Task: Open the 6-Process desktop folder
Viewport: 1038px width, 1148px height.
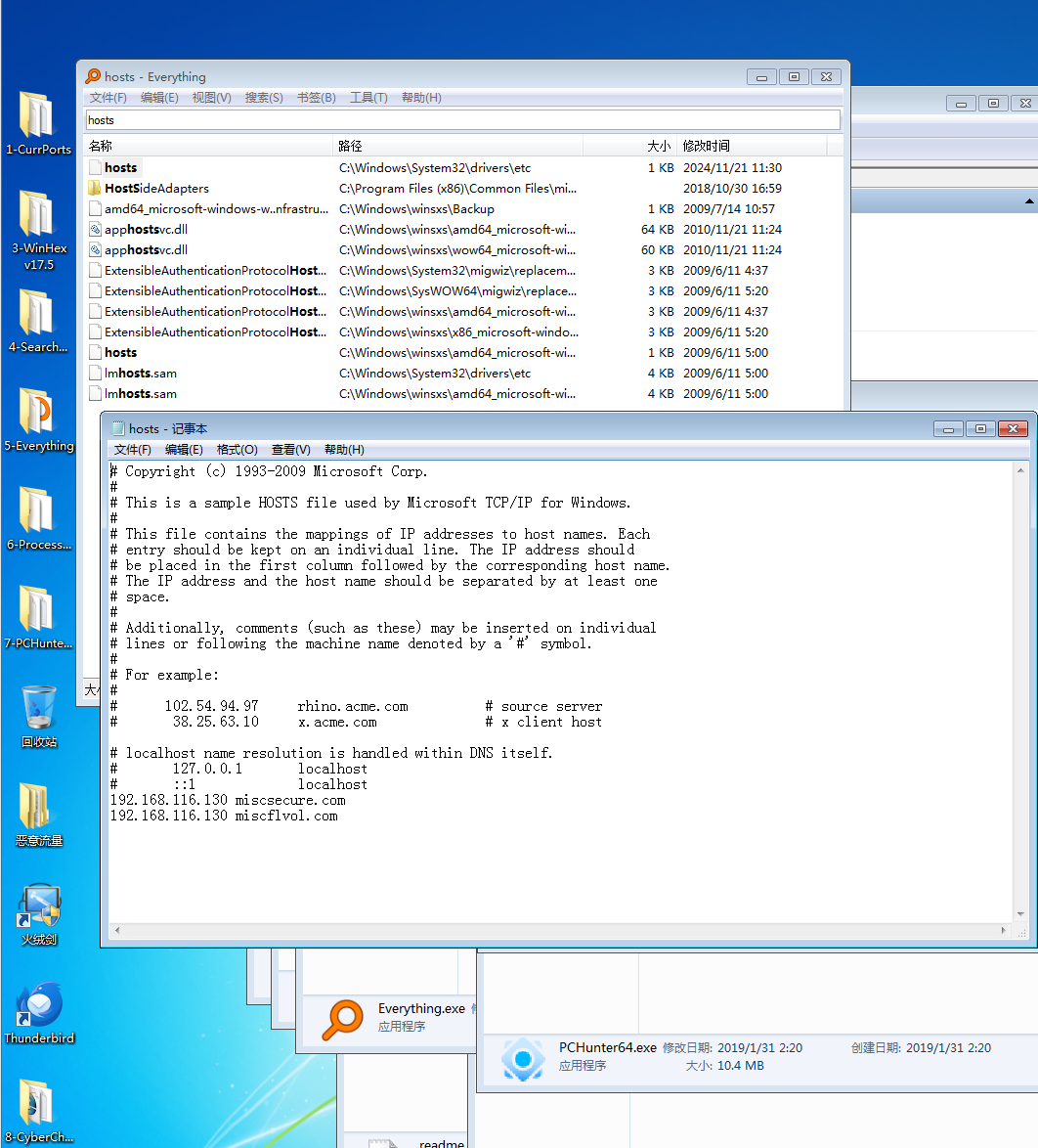Action: pos(38,518)
